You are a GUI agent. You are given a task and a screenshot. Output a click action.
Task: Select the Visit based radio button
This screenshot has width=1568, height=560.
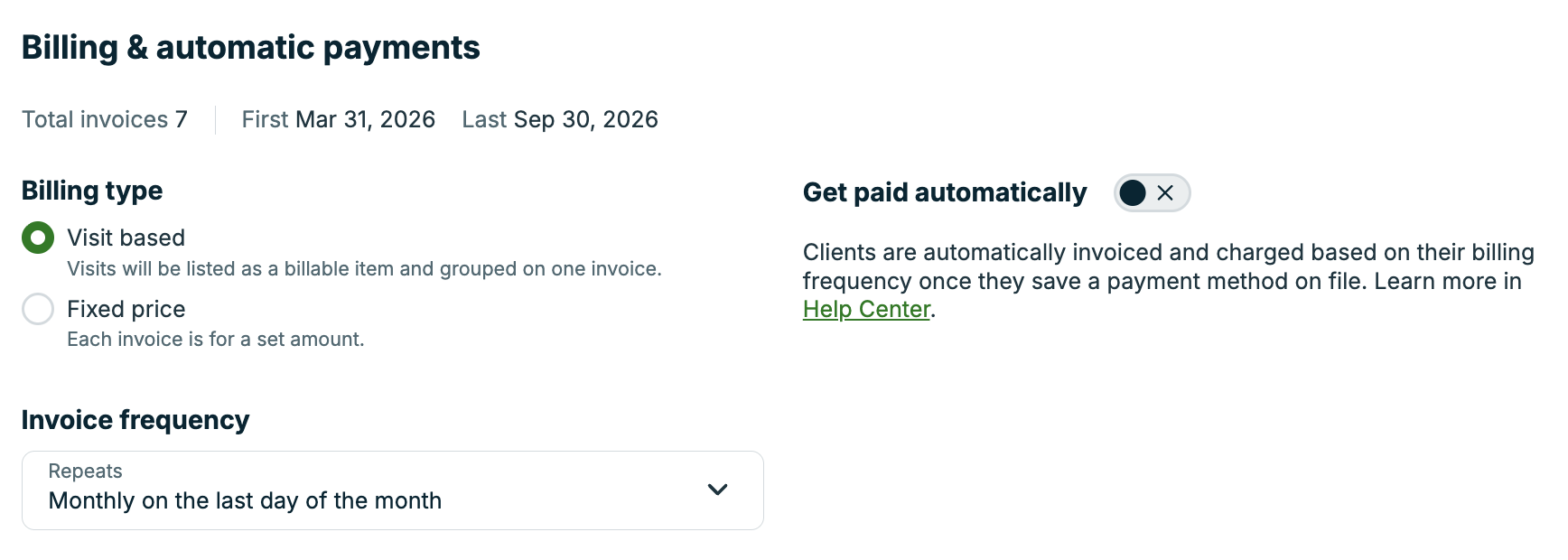point(38,238)
